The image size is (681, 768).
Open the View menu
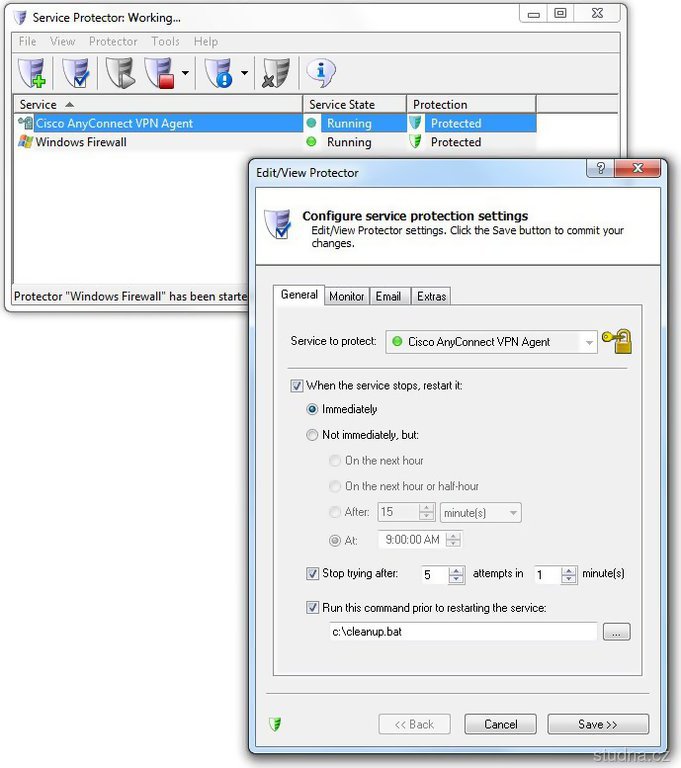(x=63, y=42)
